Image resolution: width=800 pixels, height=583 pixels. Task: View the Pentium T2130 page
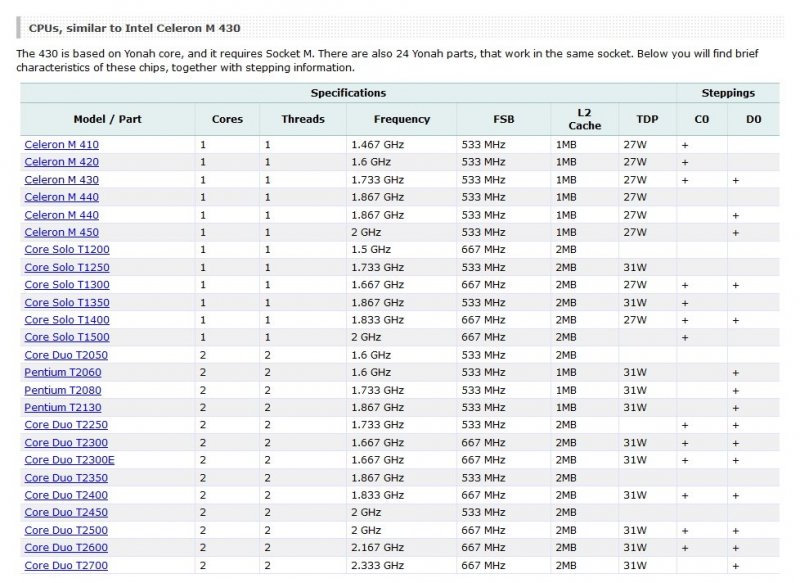pyautogui.click(x=62, y=407)
